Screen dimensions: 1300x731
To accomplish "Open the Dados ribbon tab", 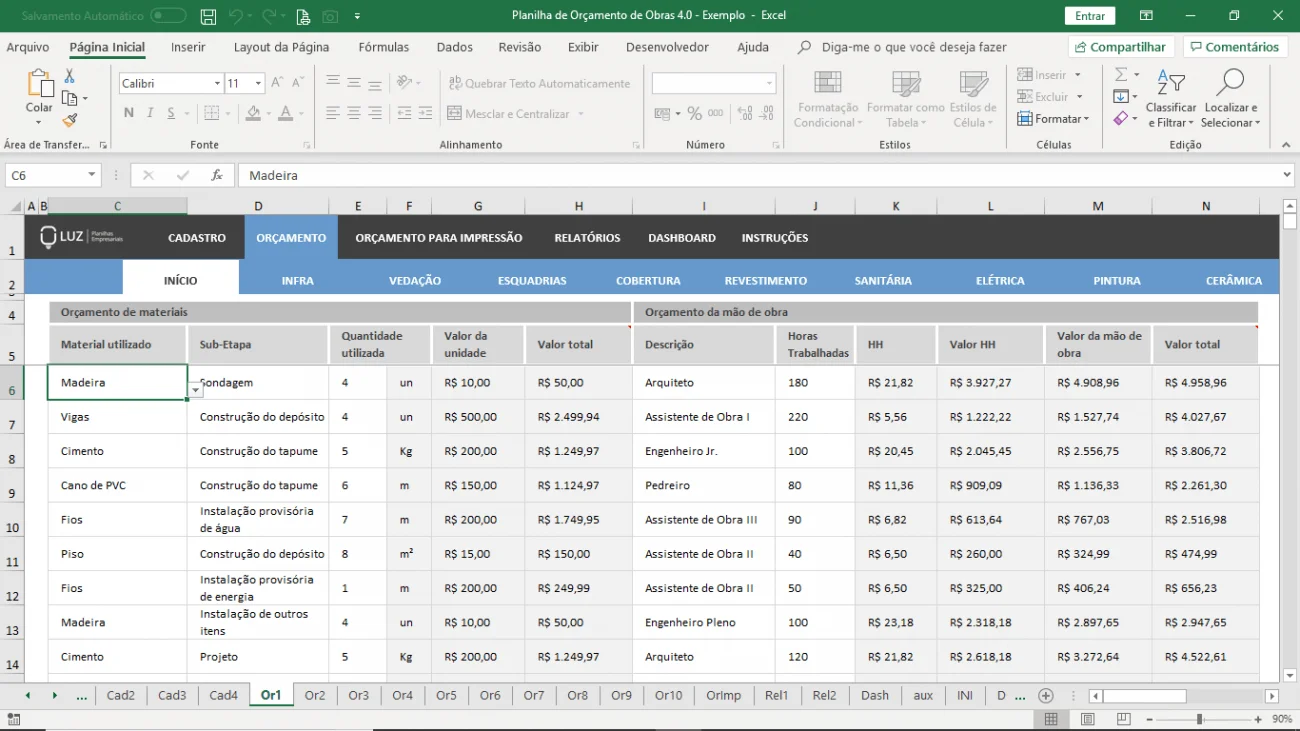I will click(x=455, y=47).
